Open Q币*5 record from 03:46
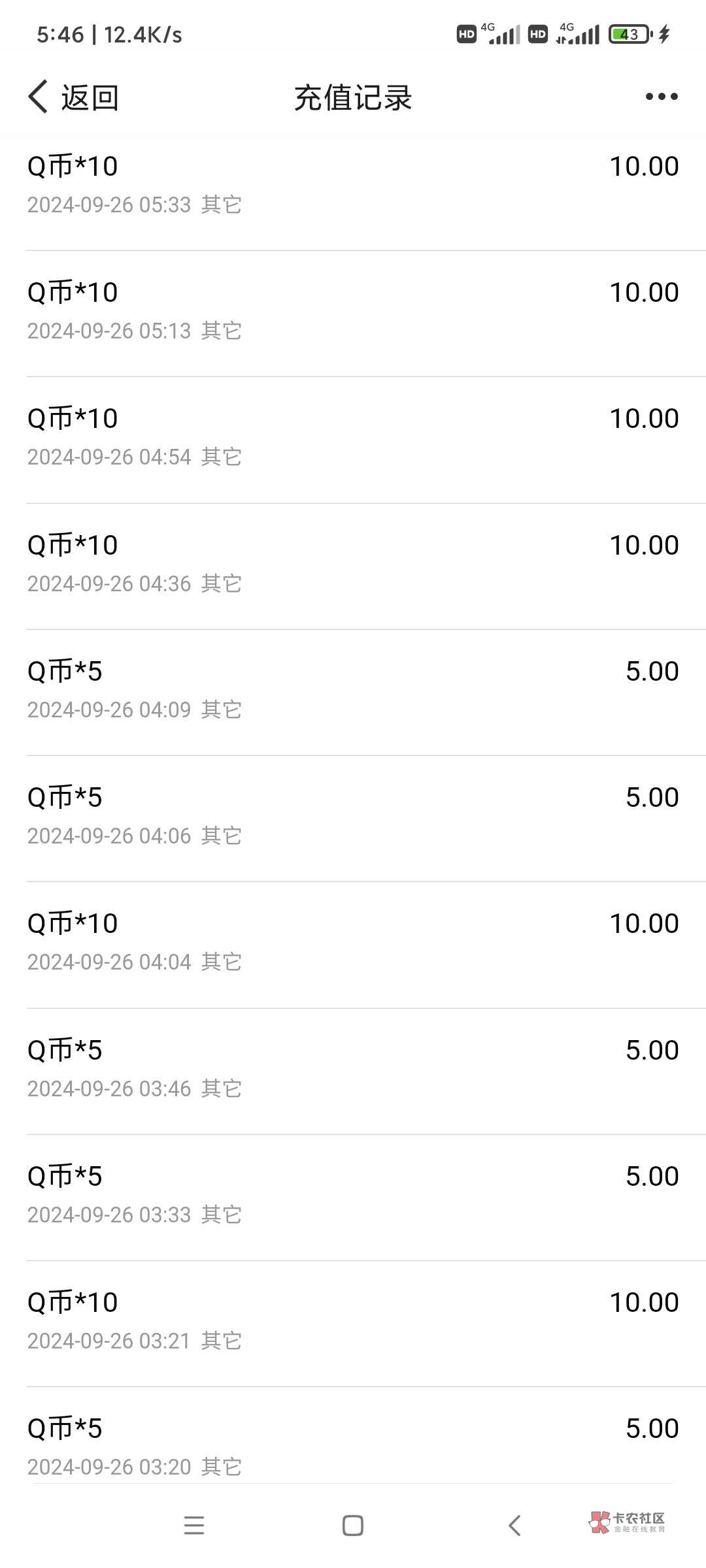Screen dimensions: 706x1568 point(353,1068)
